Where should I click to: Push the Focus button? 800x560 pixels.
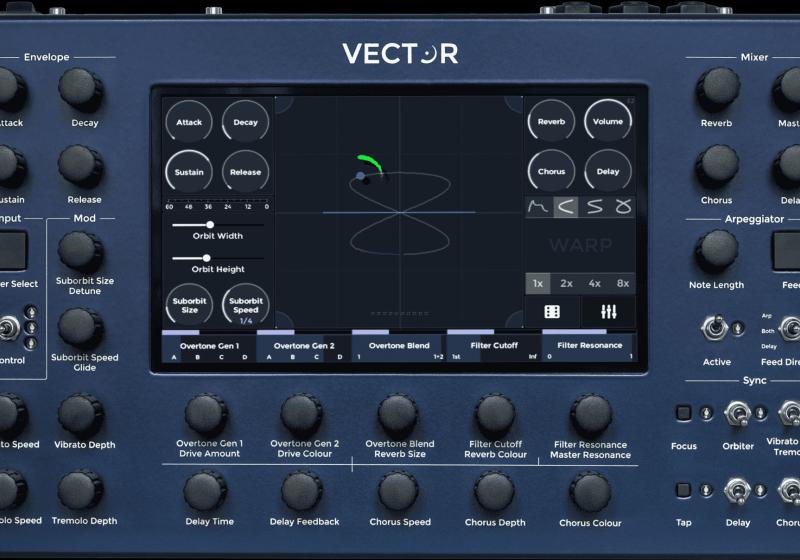(x=683, y=413)
